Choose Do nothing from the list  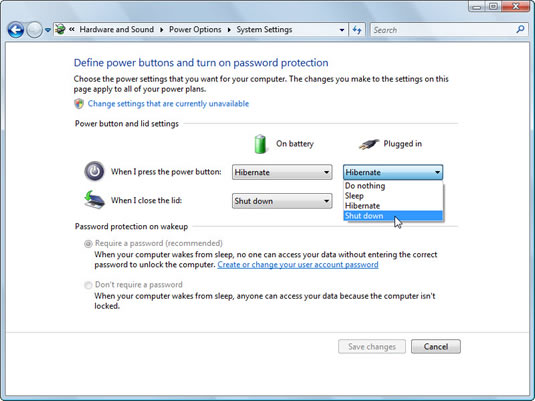point(393,186)
